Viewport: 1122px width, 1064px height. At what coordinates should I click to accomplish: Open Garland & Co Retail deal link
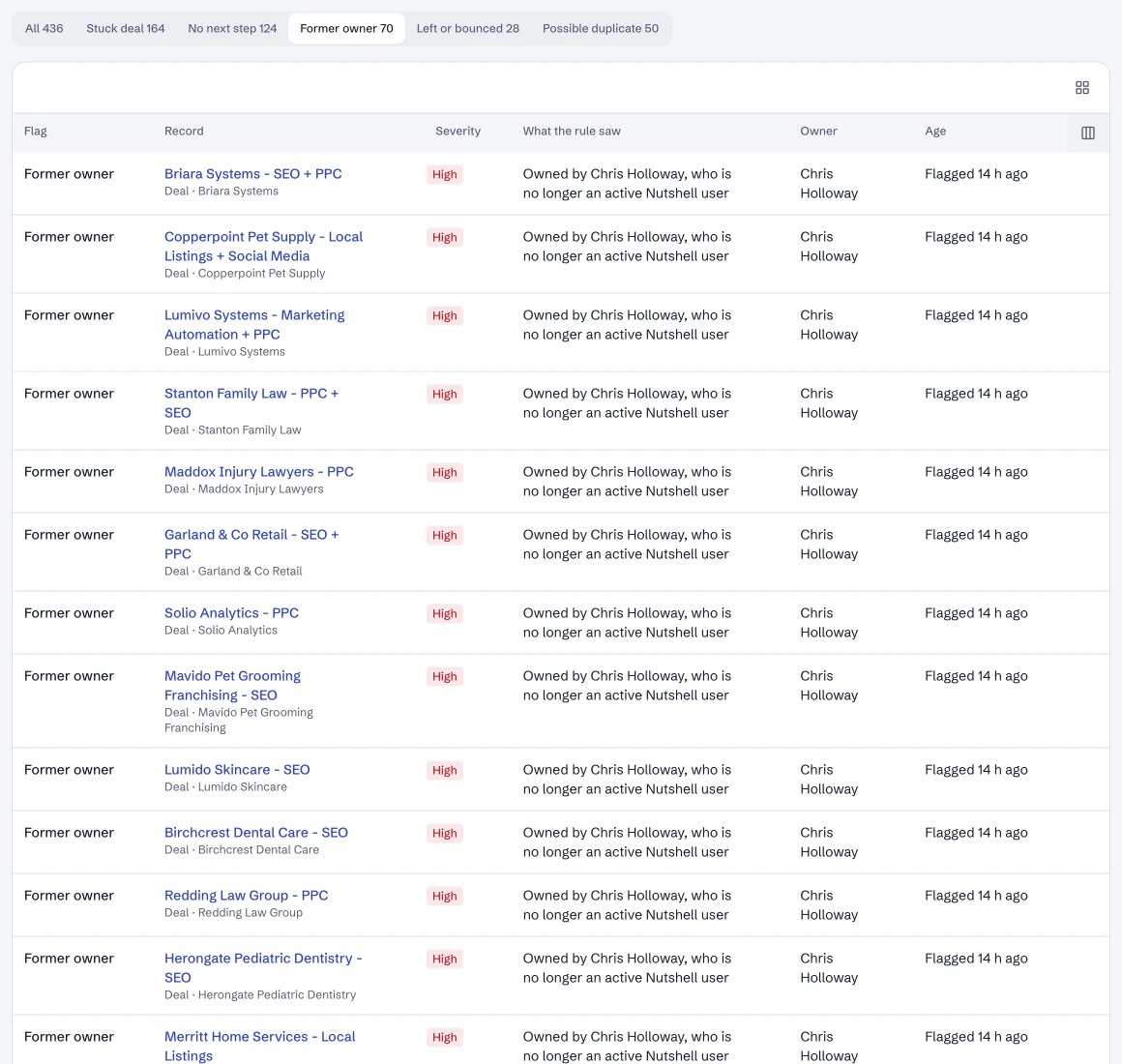251,544
